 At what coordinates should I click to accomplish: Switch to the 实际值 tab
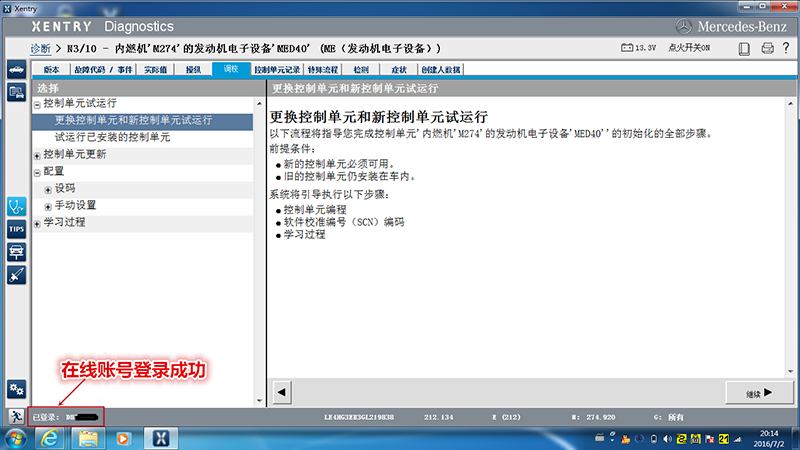point(155,69)
